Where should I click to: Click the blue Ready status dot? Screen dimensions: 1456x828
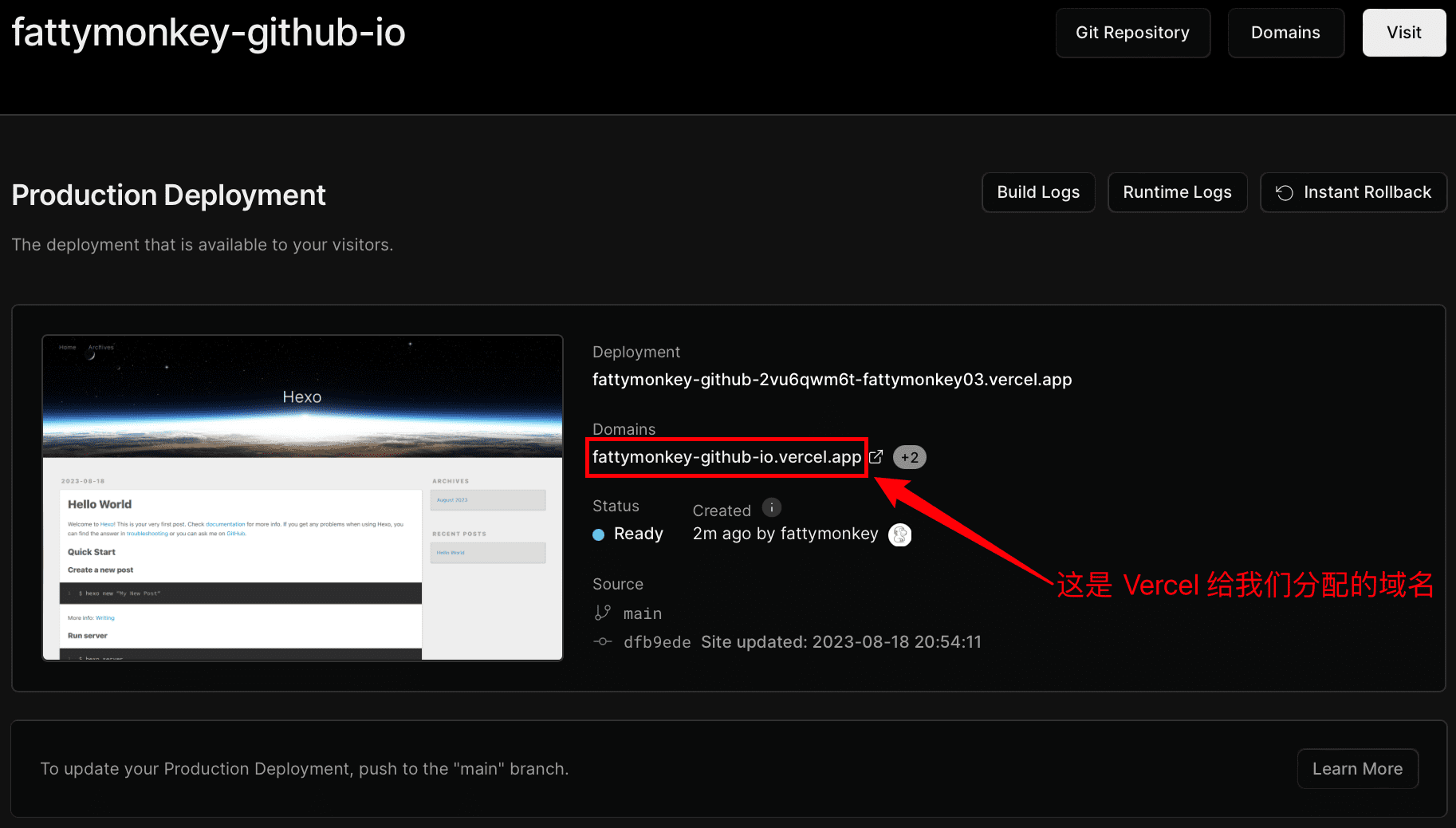pyautogui.click(x=599, y=534)
